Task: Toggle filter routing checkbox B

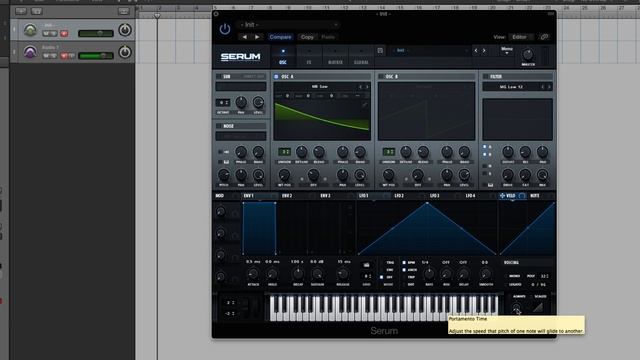Action: (485, 154)
